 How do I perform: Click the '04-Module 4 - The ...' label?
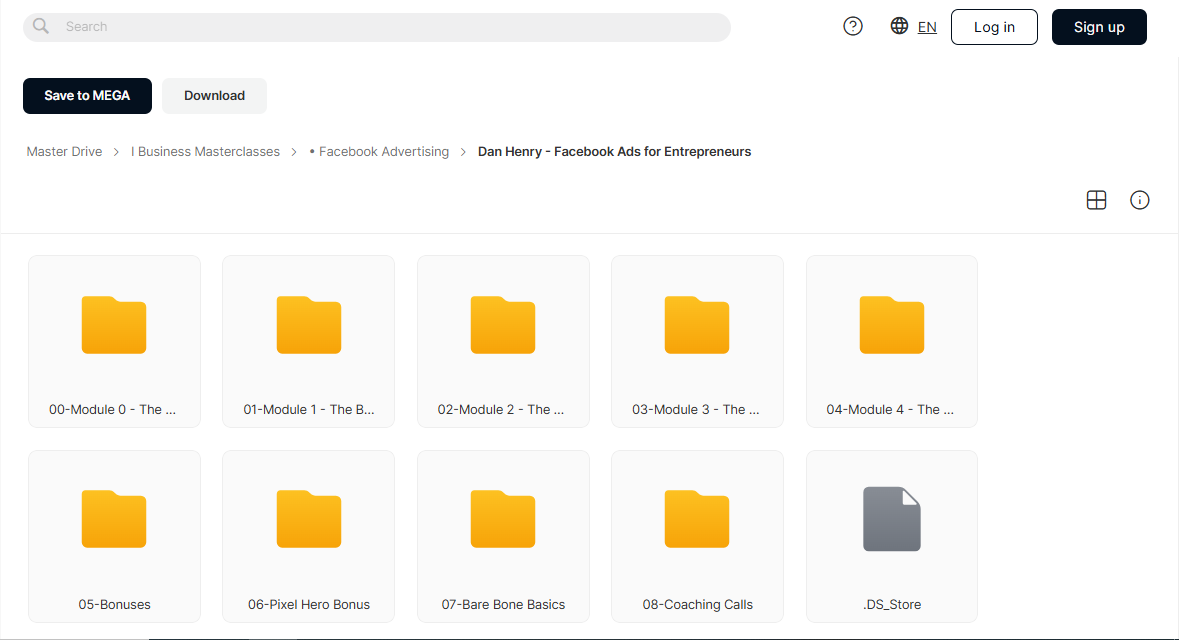pos(890,410)
